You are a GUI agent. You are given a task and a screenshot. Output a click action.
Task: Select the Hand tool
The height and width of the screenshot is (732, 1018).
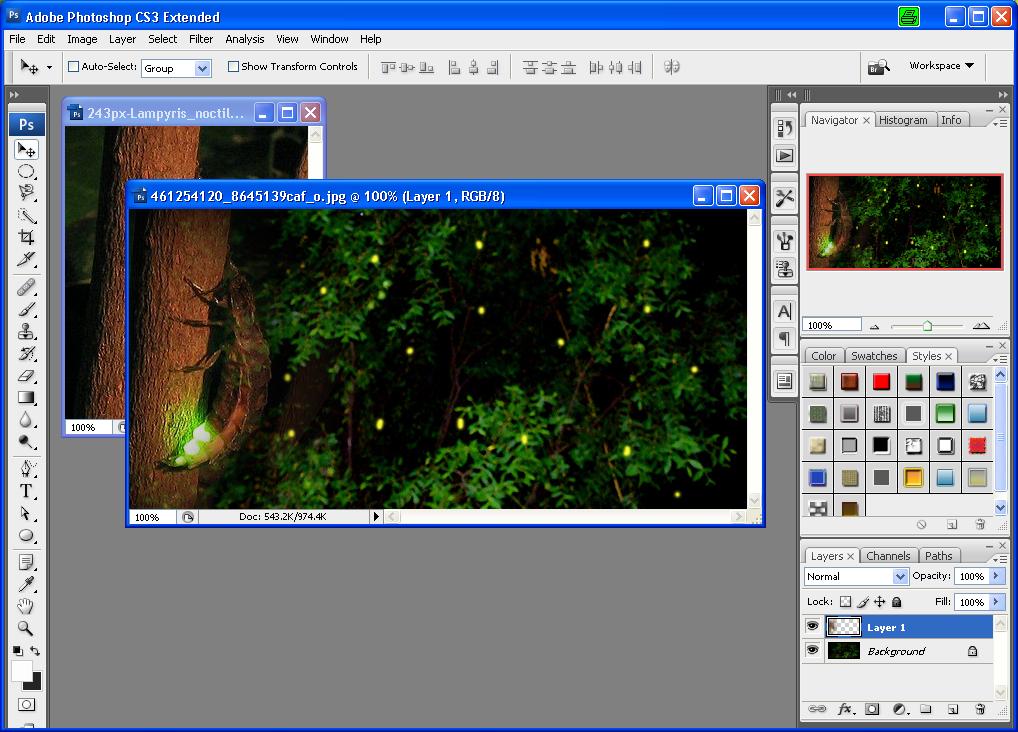[x=27, y=606]
